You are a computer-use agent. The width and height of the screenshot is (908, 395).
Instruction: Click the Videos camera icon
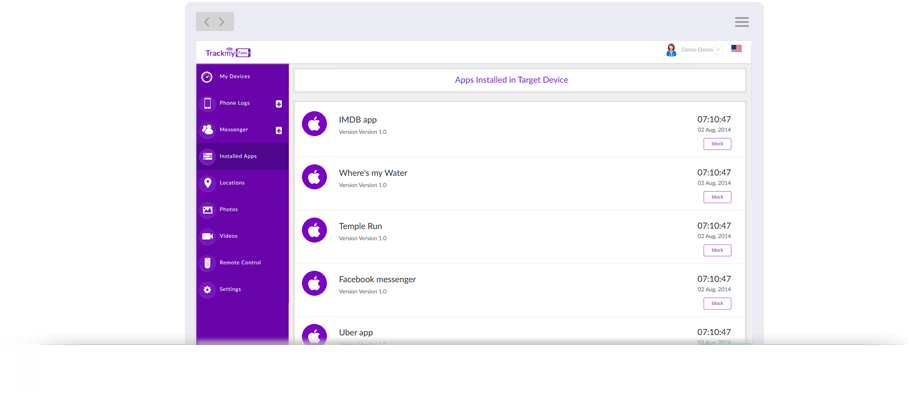207,236
